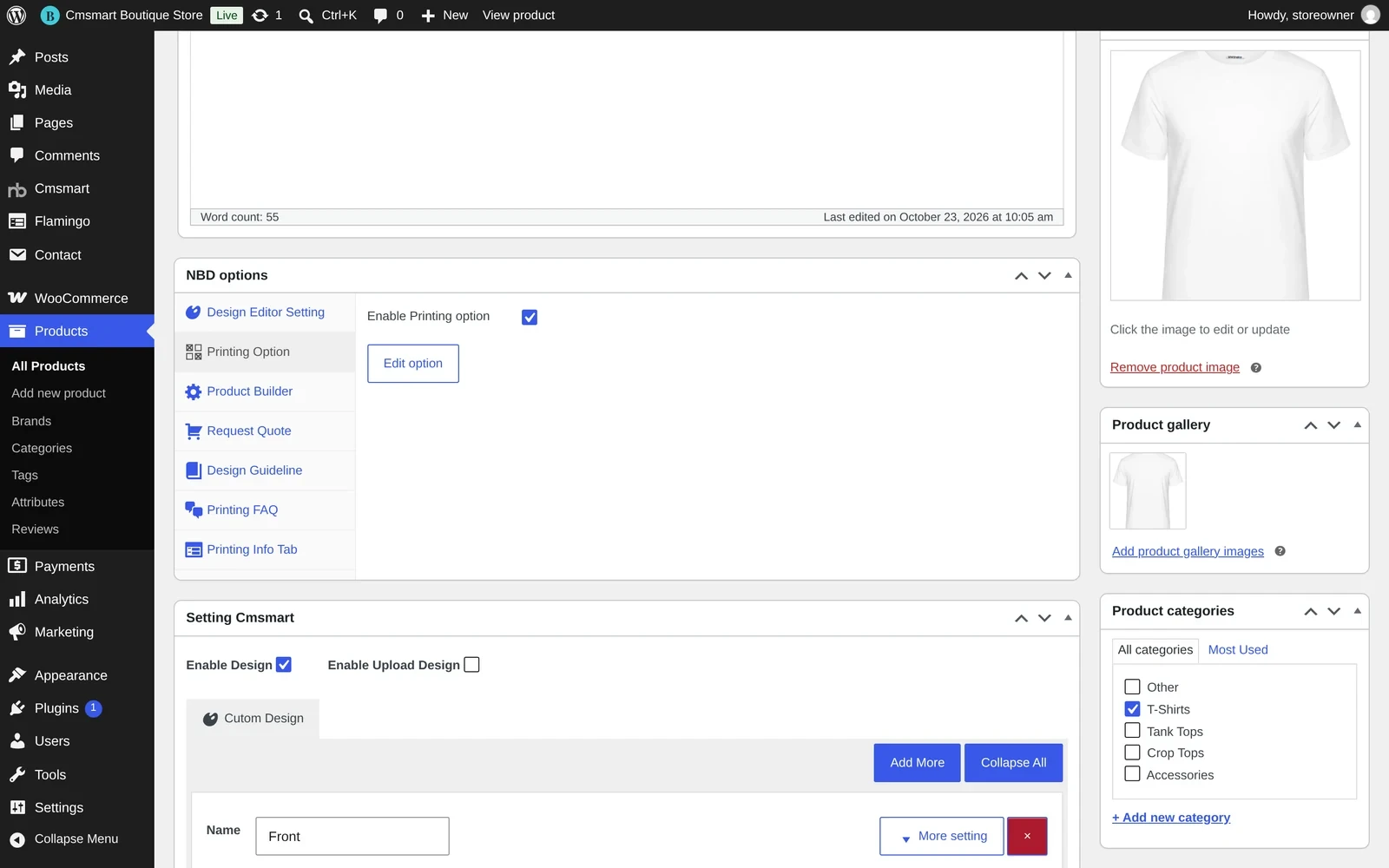Check the Enable Upload Design checkbox
This screenshot has height=868, width=1389.
[x=471, y=665]
